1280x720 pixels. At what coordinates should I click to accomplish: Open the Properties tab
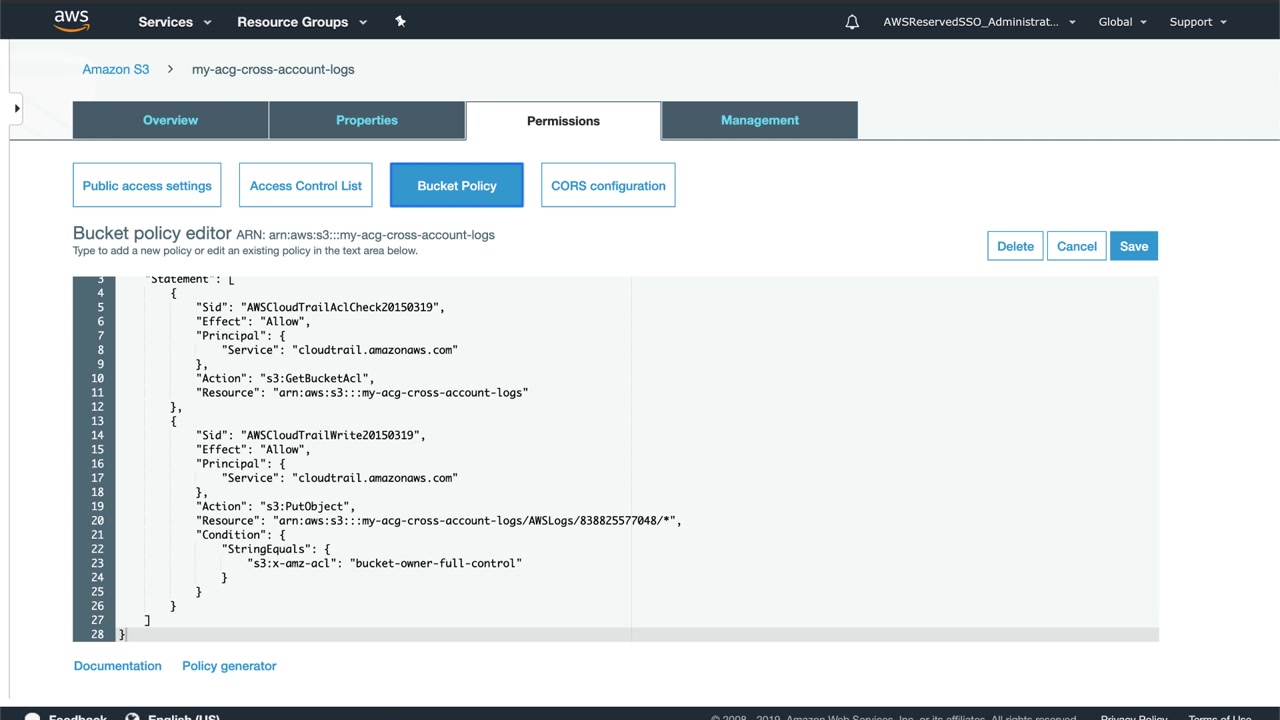(367, 120)
